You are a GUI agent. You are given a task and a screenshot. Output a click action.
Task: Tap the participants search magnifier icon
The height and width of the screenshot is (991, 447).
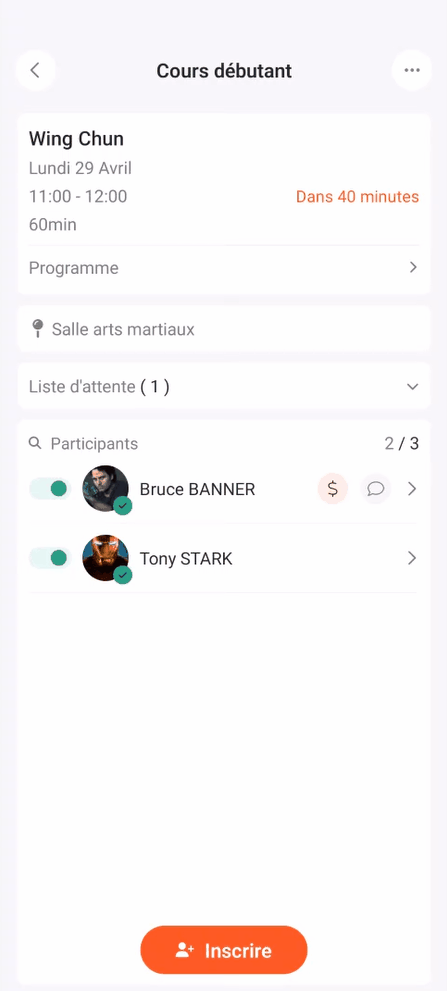coord(35,443)
